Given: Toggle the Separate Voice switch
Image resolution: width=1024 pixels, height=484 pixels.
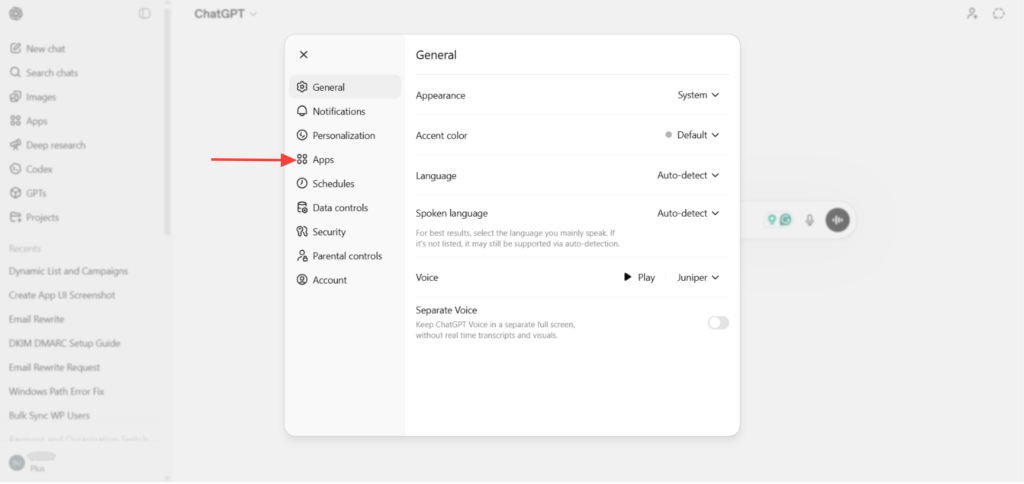Looking at the screenshot, I should [x=718, y=323].
